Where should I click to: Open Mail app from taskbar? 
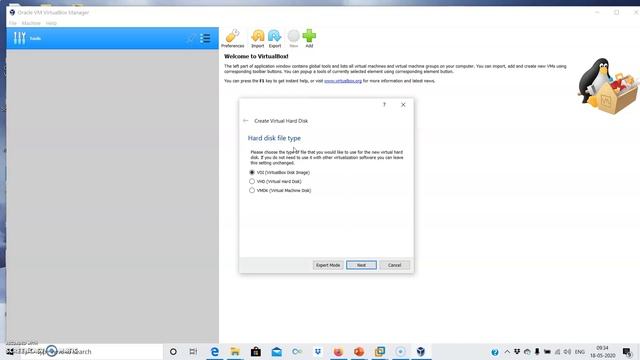click(x=276, y=351)
